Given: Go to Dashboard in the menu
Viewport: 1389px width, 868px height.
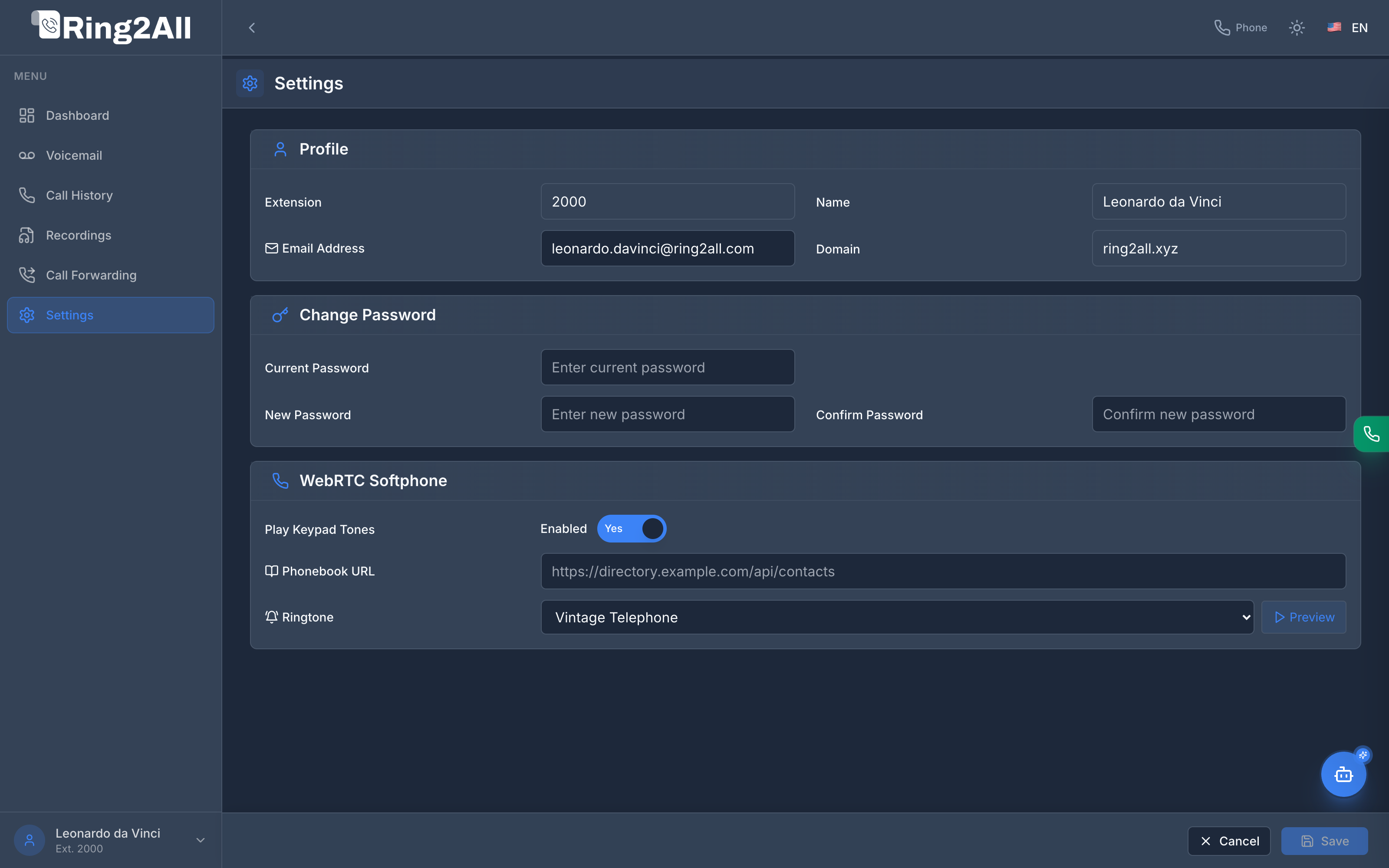Looking at the screenshot, I should [110, 115].
